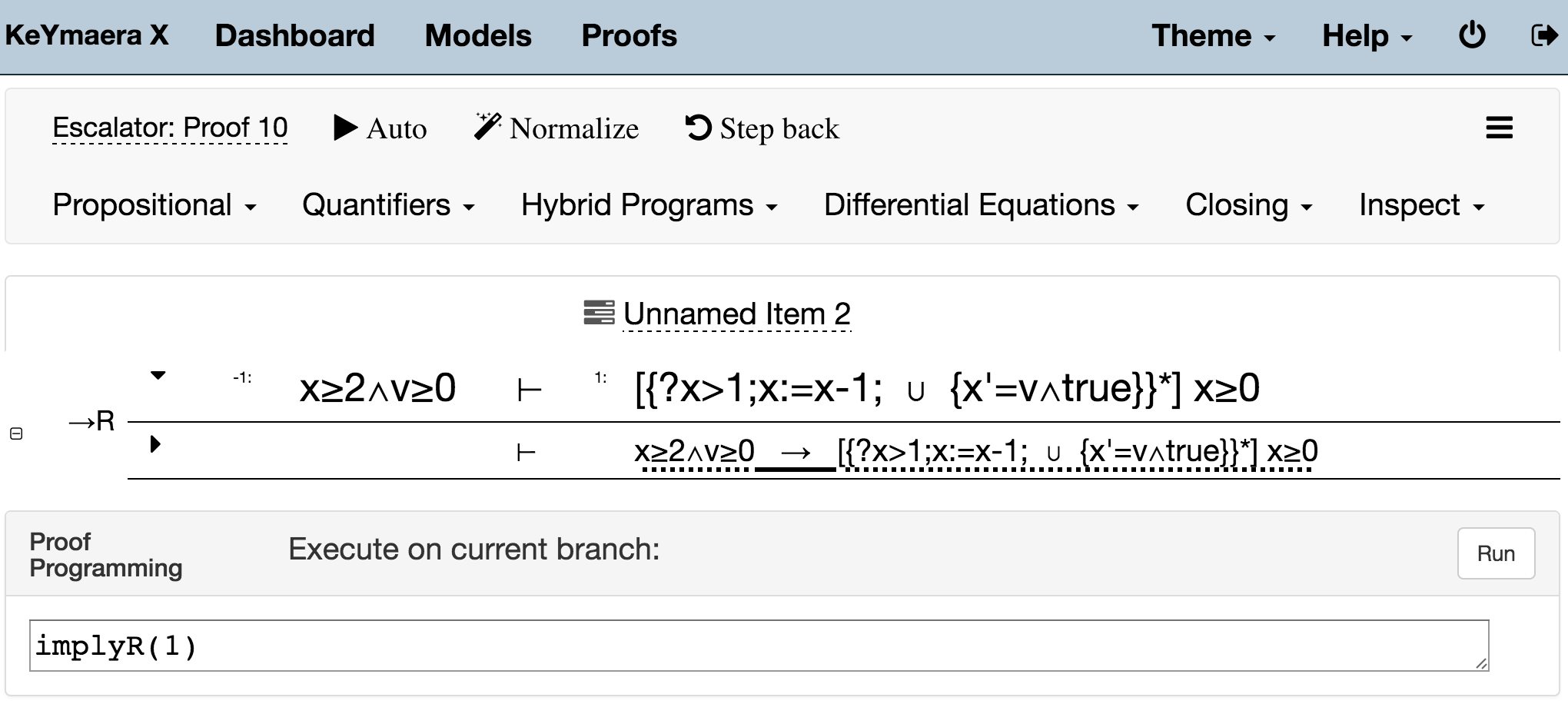This screenshot has height=704, width=1568.
Task: Click the Escalator: Proof 10 name link
Action: (x=170, y=128)
